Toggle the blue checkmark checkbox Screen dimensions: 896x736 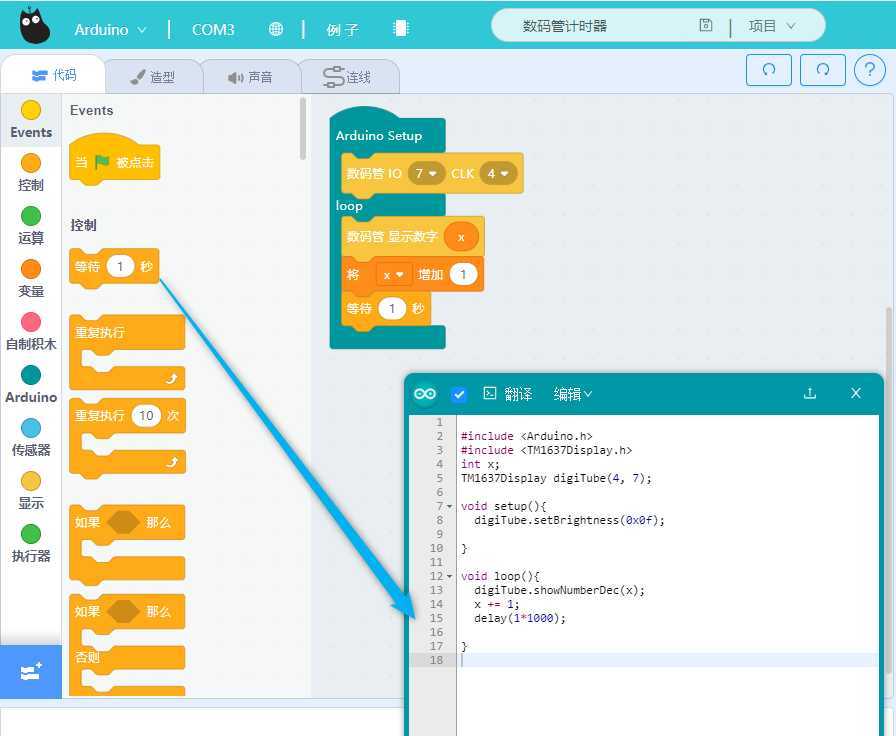pos(458,394)
